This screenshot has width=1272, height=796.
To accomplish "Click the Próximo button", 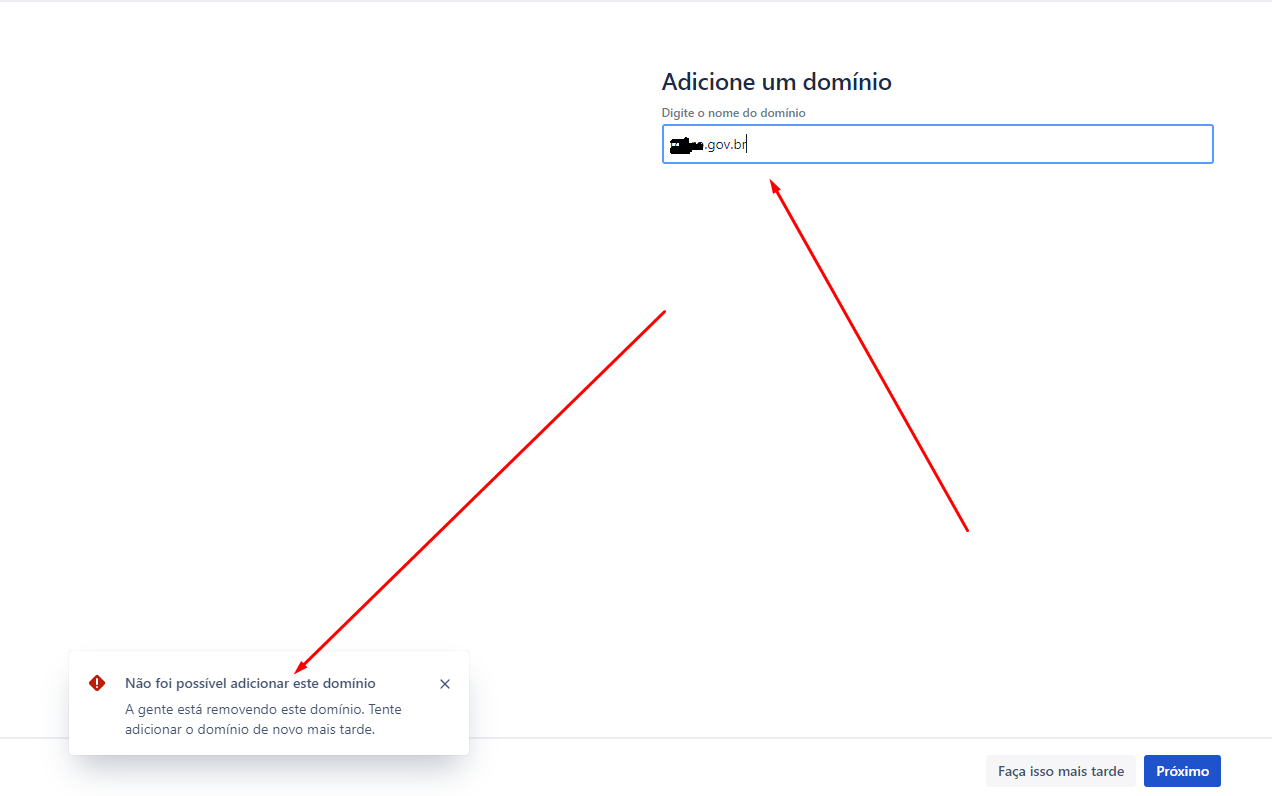I will [1182, 771].
